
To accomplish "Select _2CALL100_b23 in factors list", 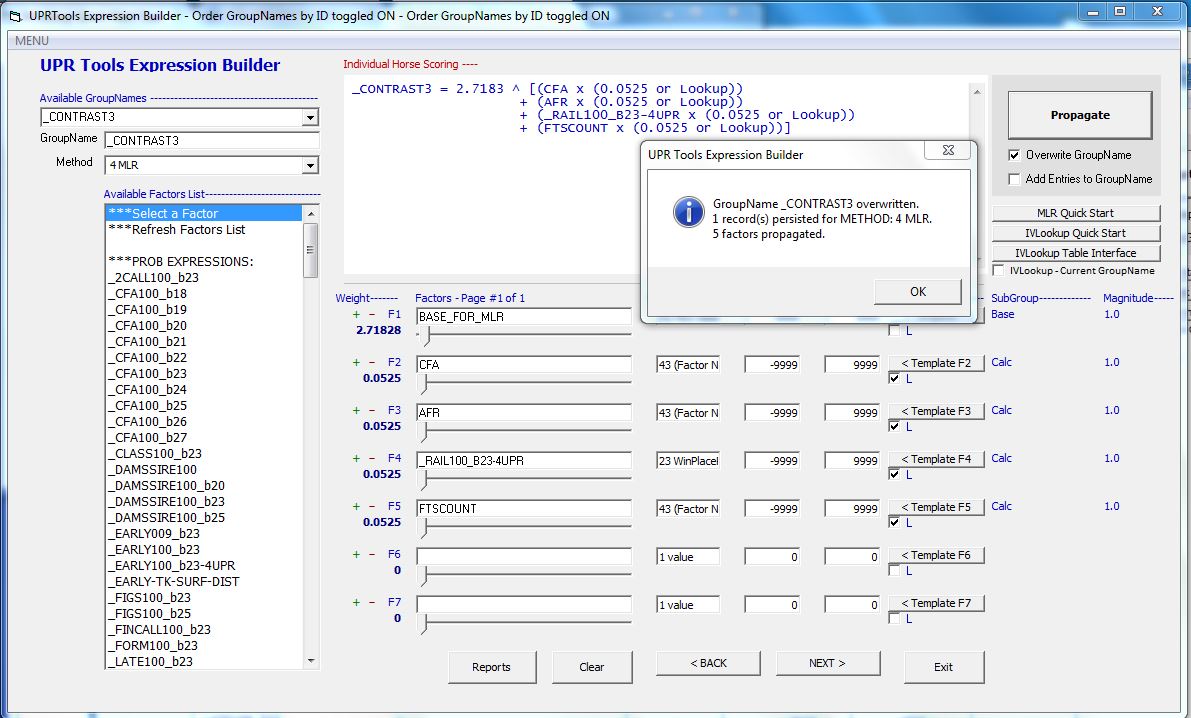I will click(204, 277).
